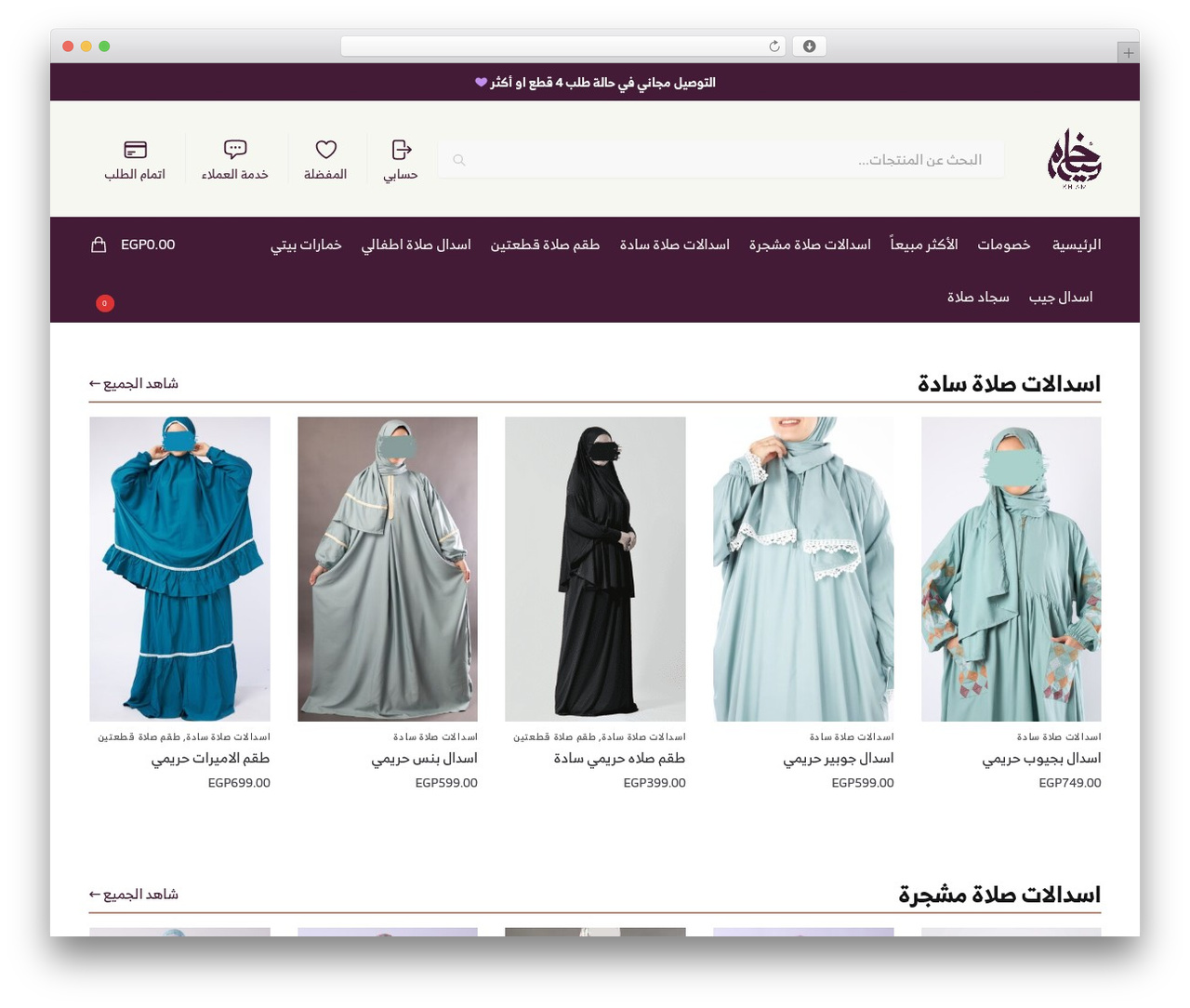Click EGP0.00 cart total
The image size is (1190, 1008).
click(148, 245)
